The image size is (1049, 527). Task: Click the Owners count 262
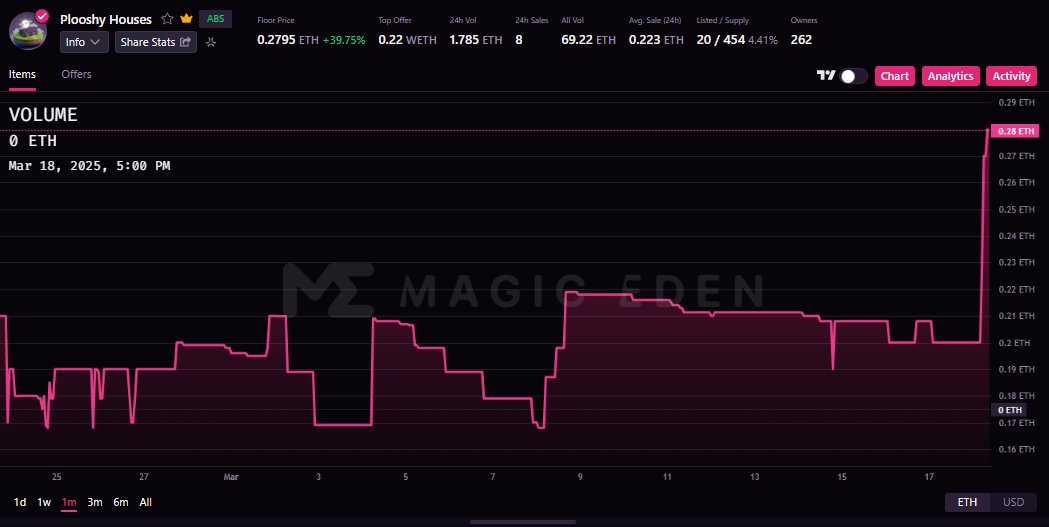coord(801,40)
